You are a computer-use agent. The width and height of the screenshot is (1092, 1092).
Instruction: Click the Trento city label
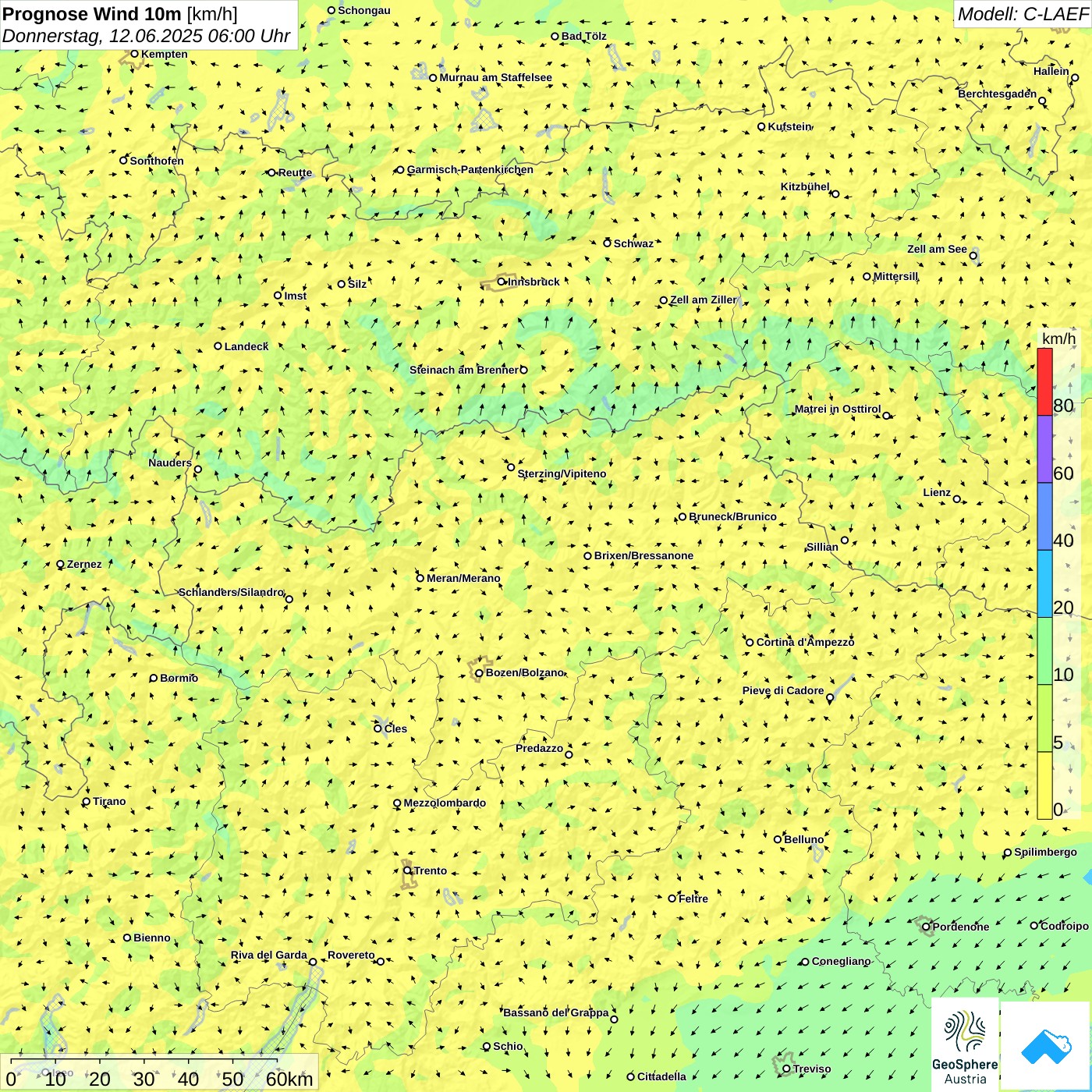click(430, 870)
